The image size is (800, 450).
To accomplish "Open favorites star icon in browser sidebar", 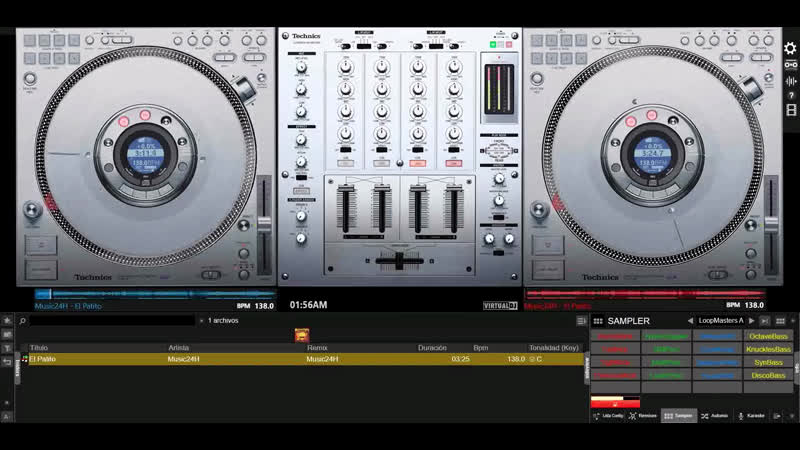I will (7, 320).
